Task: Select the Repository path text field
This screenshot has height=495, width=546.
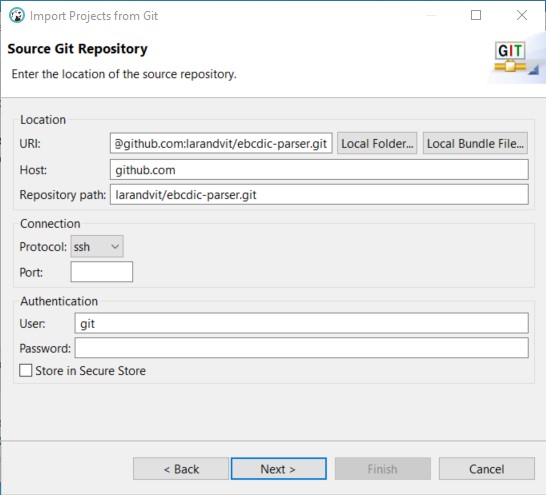Action: pos(319,194)
